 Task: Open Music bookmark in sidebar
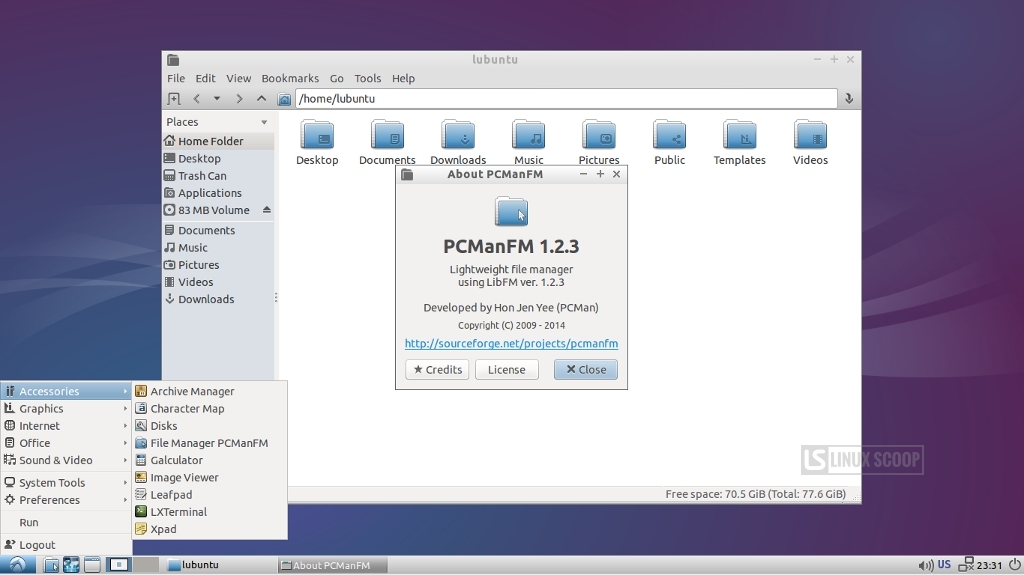point(218,248)
